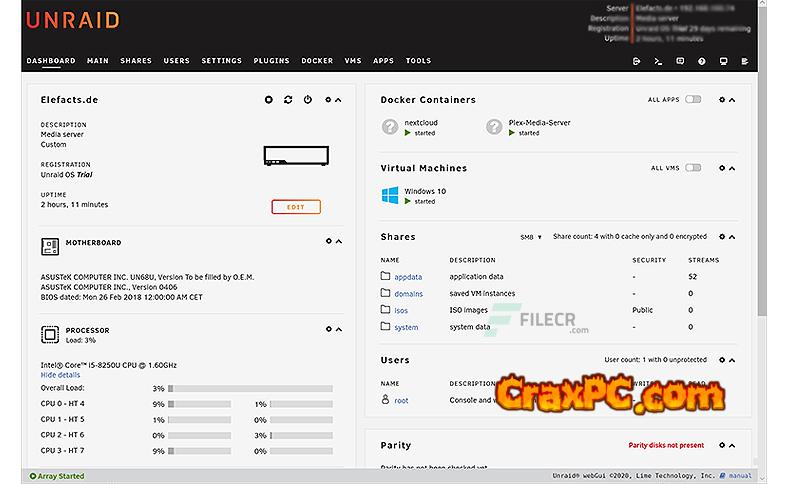The height and width of the screenshot is (484, 786).
Task: Click the feedback icon in header
Action: (x=680, y=61)
